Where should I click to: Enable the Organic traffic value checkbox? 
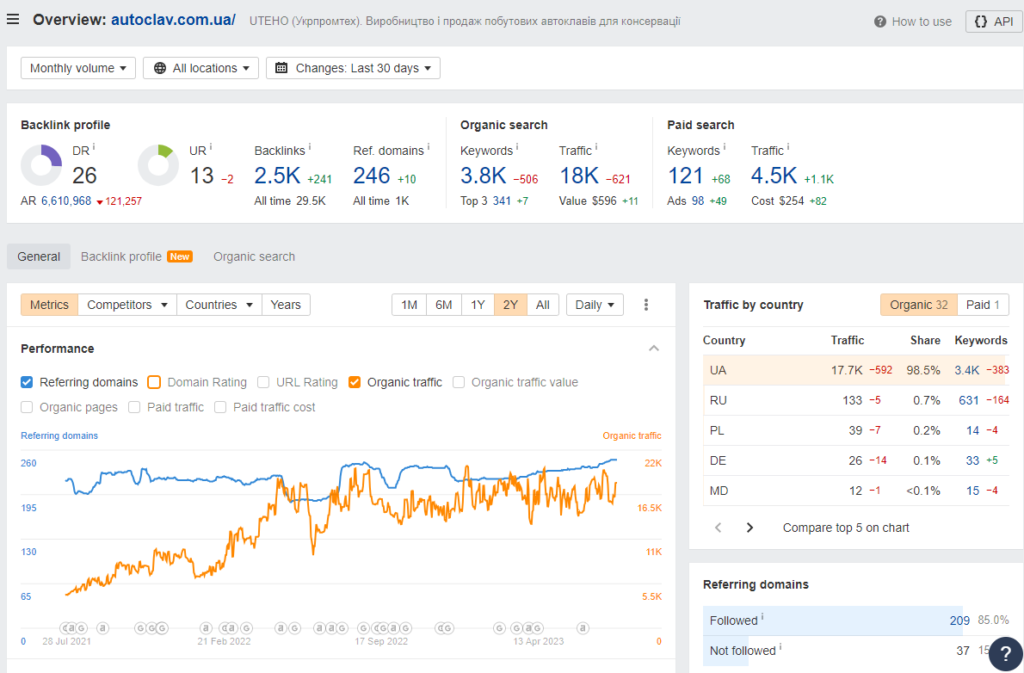pos(458,382)
